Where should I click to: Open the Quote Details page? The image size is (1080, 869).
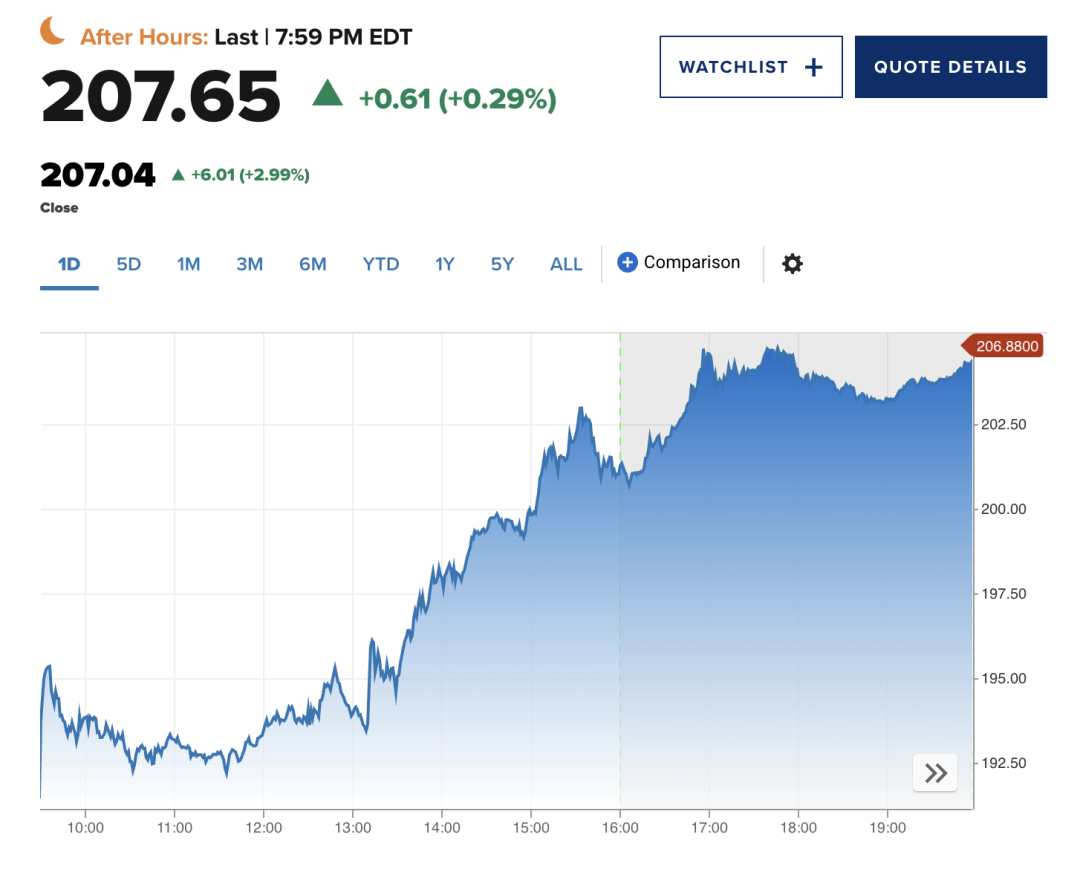click(950, 67)
